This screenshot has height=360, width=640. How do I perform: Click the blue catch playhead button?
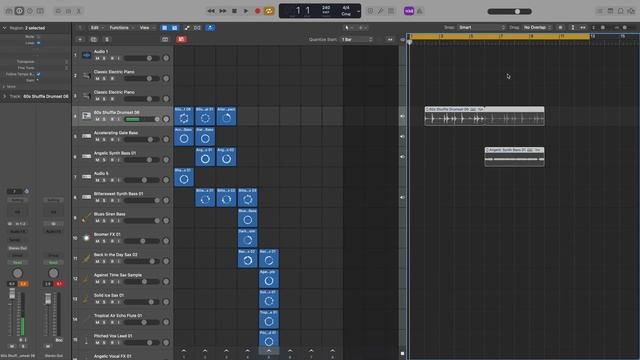point(210,28)
